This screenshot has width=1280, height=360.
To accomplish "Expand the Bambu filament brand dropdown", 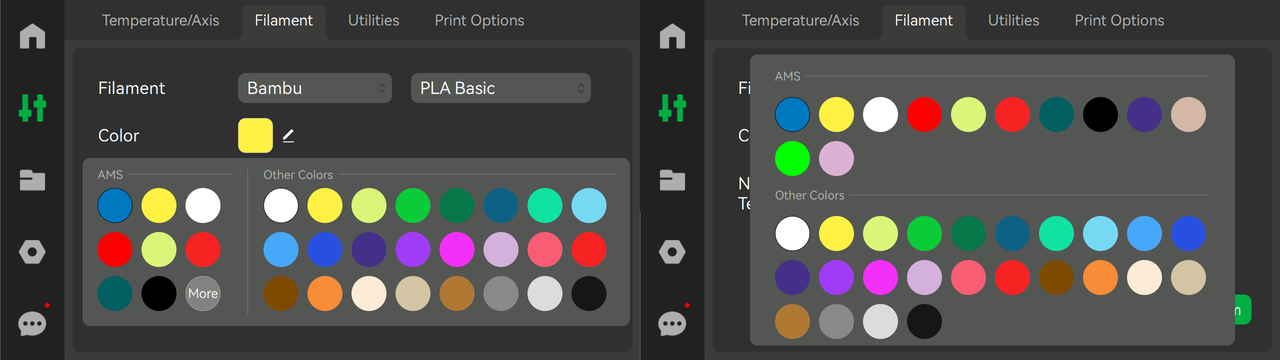I will point(314,88).
